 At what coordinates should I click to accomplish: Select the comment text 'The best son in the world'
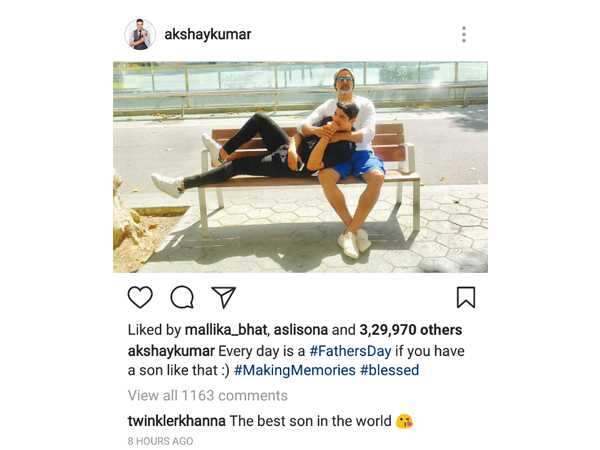pyautogui.click(x=310, y=421)
